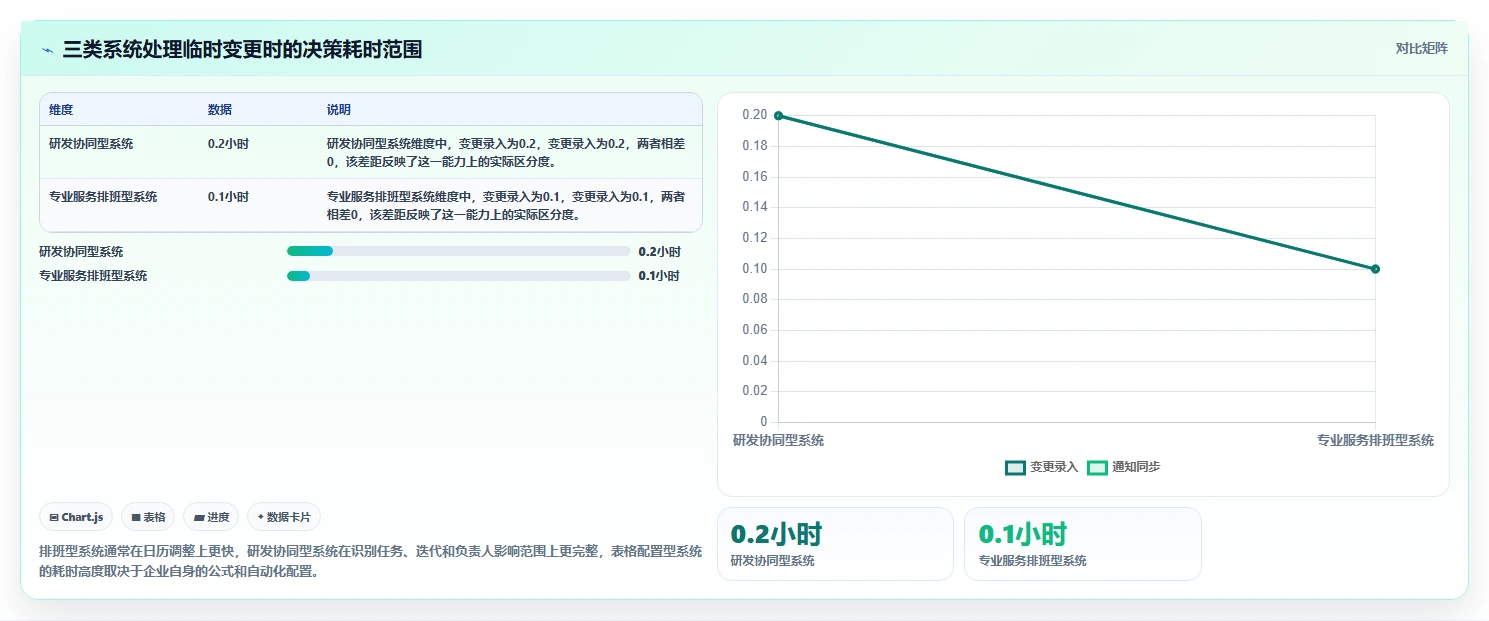Click the chart data point at 0.20

coord(778,116)
